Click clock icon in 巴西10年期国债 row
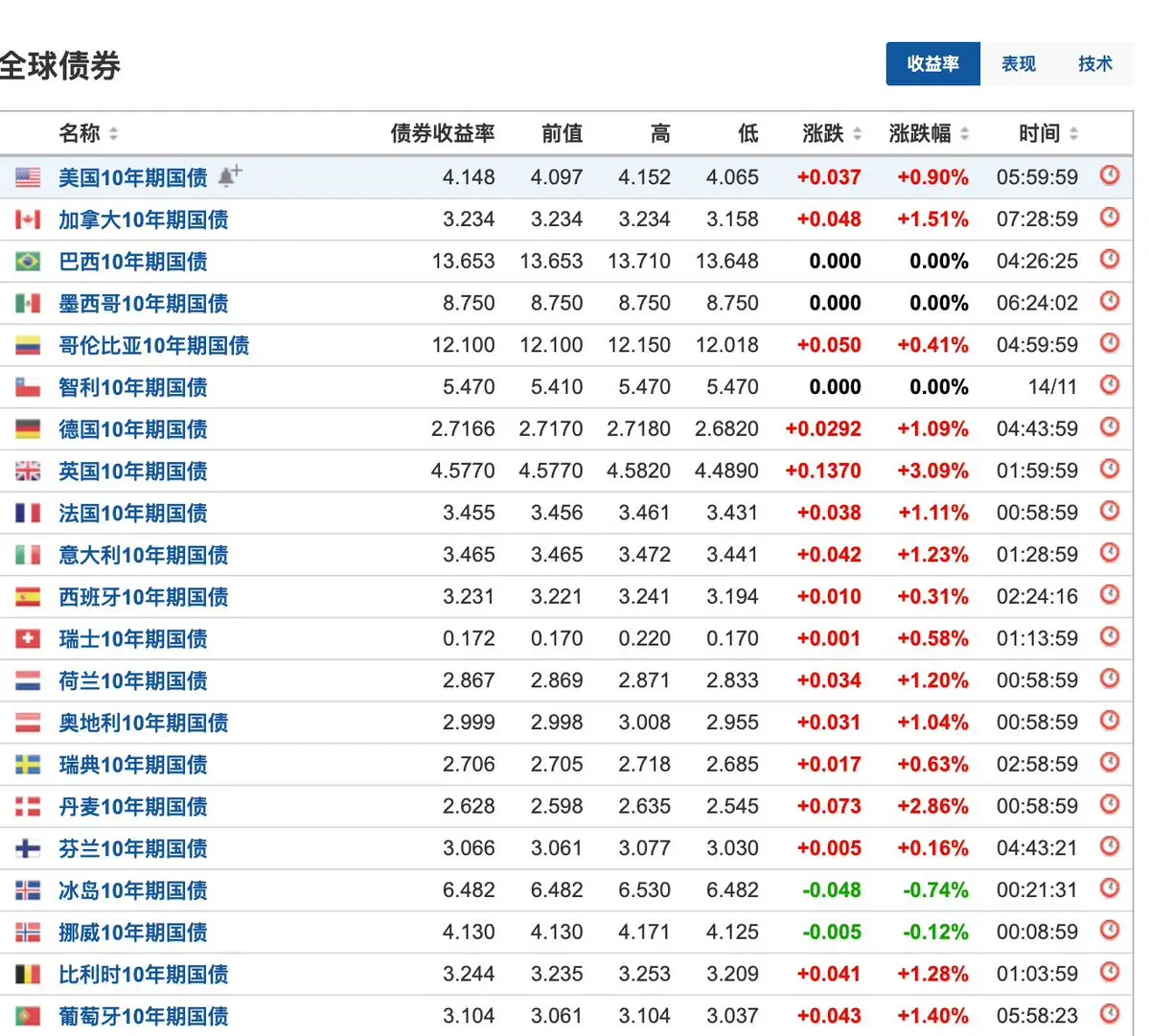Image resolution: width=1149 pixels, height=1036 pixels. (1110, 259)
